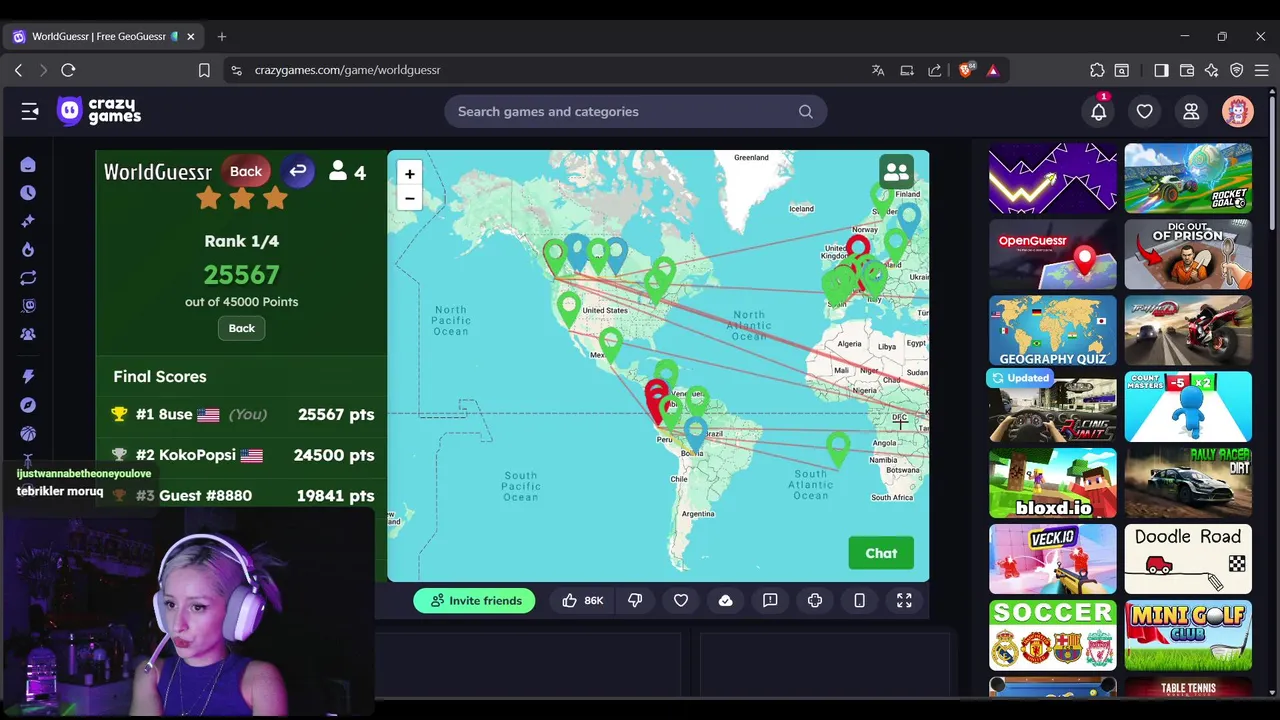Search the CrazyGames search icon
This screenshot has width=1280, height=720.
click(x=805, y=111)
